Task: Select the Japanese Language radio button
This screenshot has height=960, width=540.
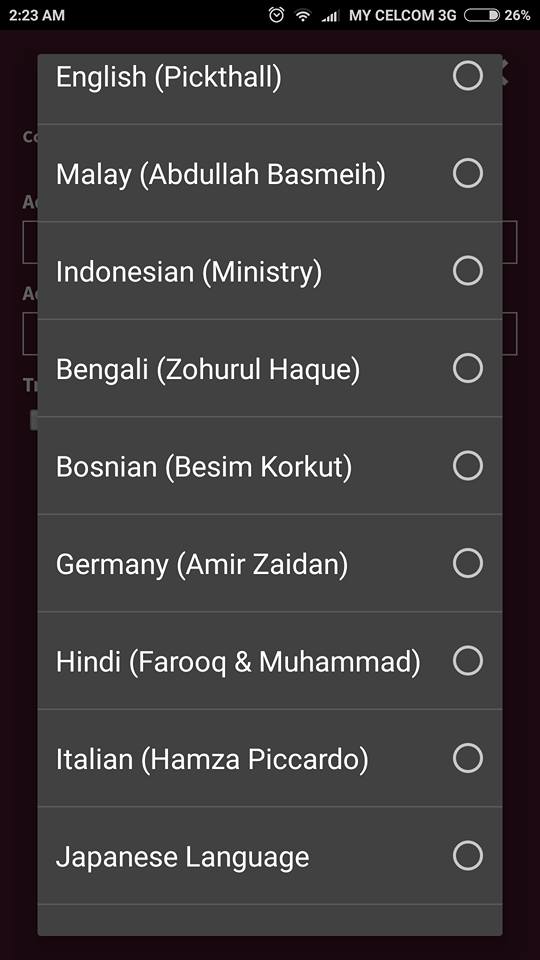Action: click(468, 855)
